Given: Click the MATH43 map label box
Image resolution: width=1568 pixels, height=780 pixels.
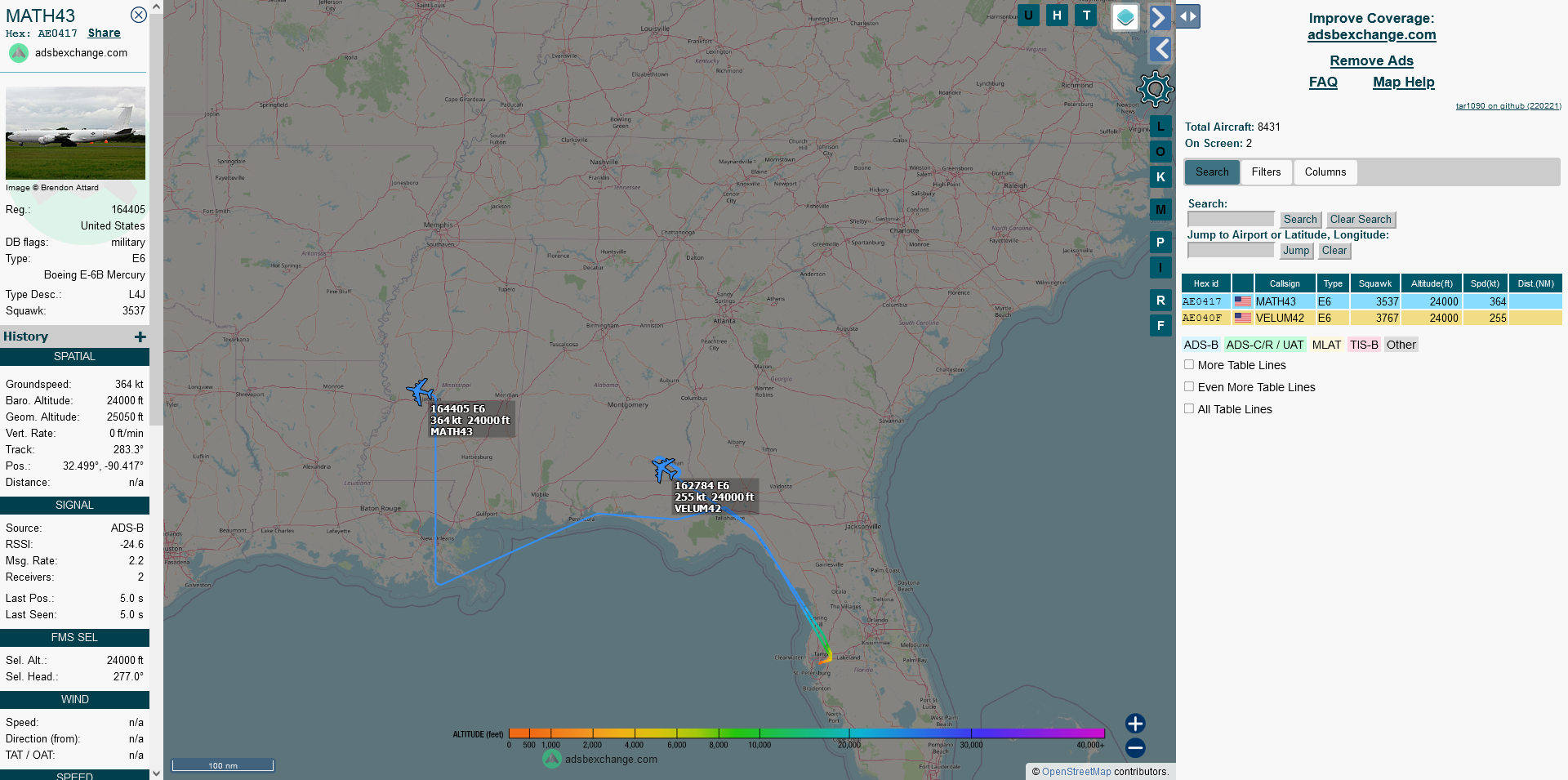Looking at the screenshot, I should [x=472, y=420].
